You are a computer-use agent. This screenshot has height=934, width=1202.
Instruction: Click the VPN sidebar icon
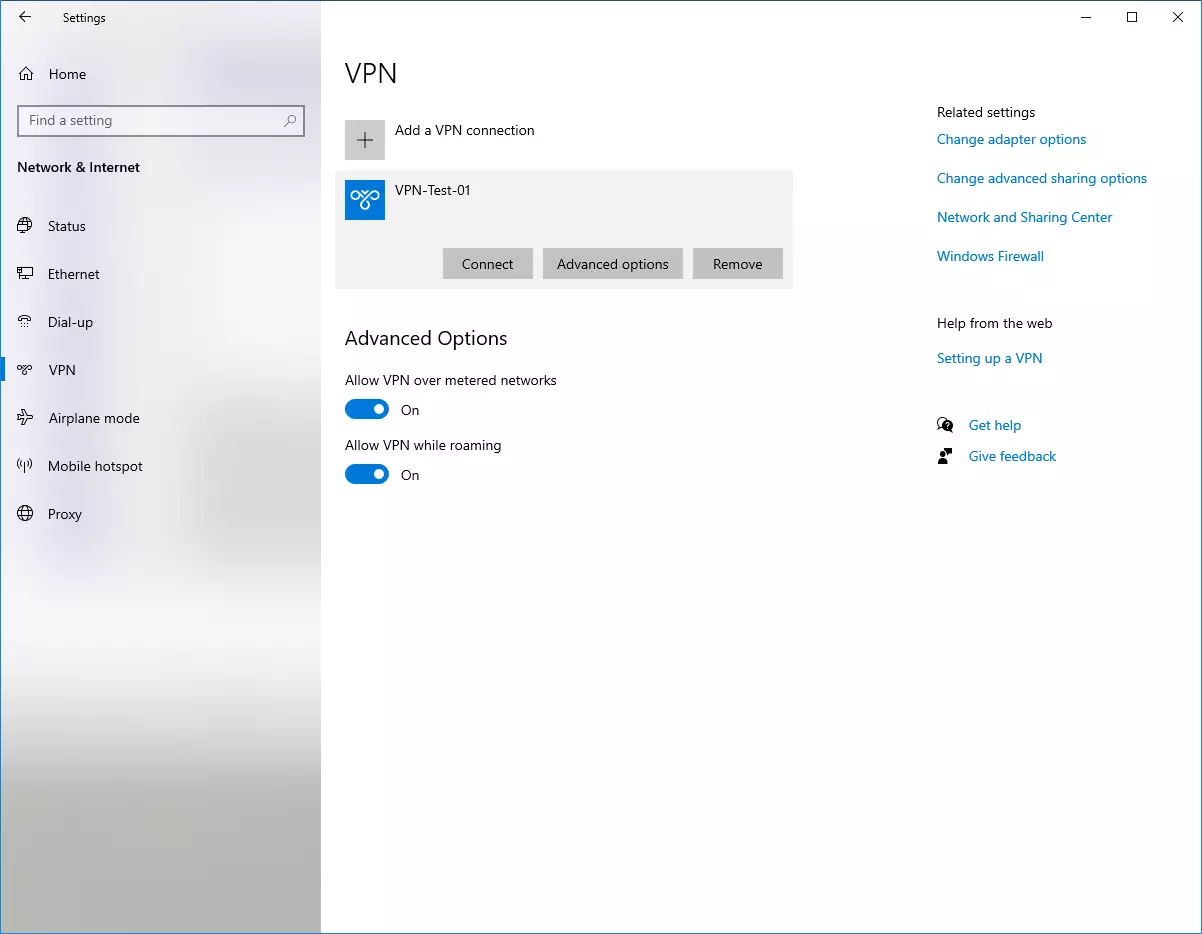pyautogui.click(x=25, y=370)
